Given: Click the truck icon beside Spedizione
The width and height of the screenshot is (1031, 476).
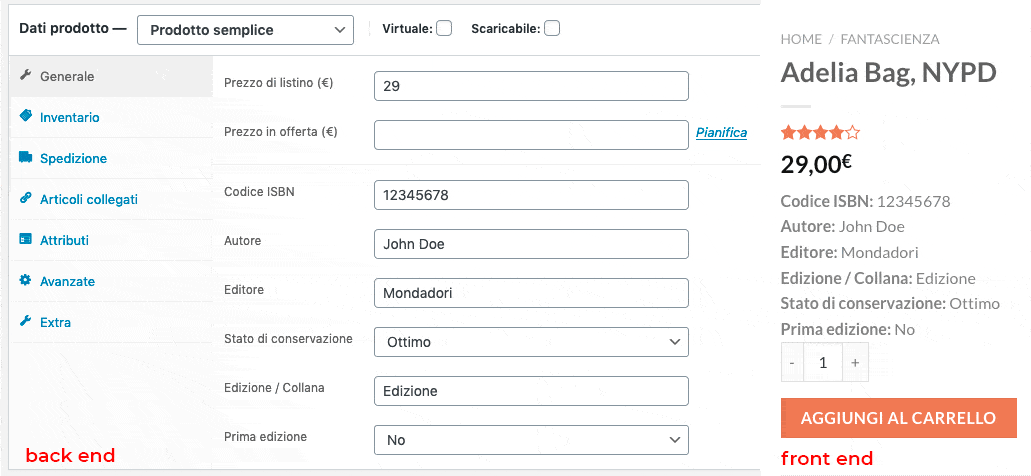Looking at the screenshot, I should pos(26,157).
